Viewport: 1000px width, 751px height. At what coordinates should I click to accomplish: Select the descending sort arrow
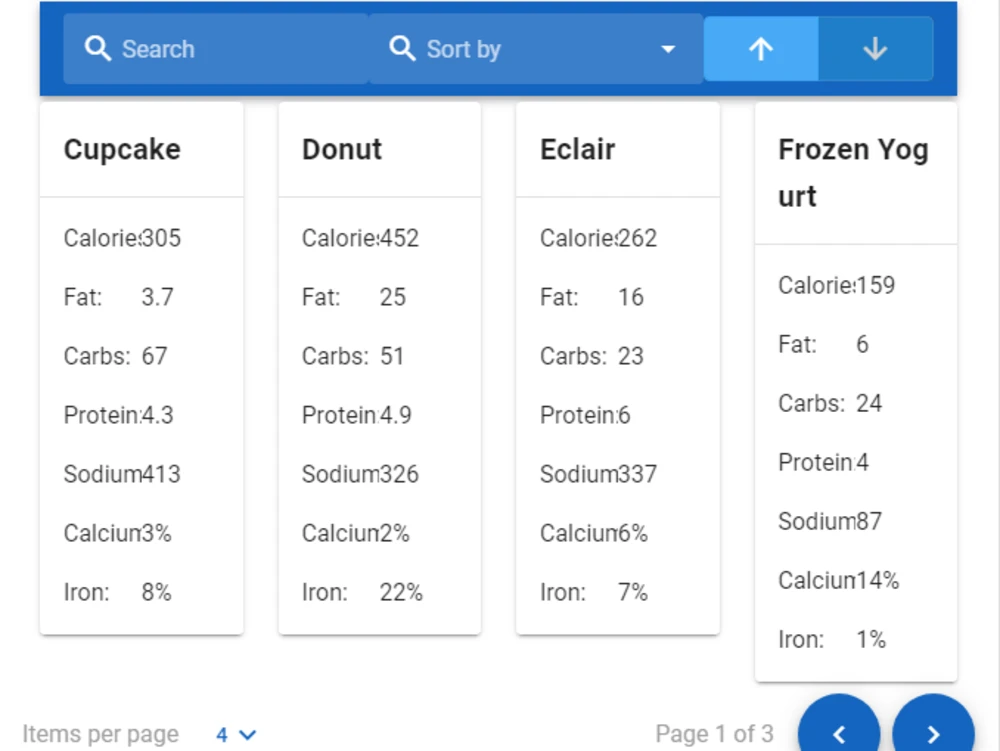[875, 48]
